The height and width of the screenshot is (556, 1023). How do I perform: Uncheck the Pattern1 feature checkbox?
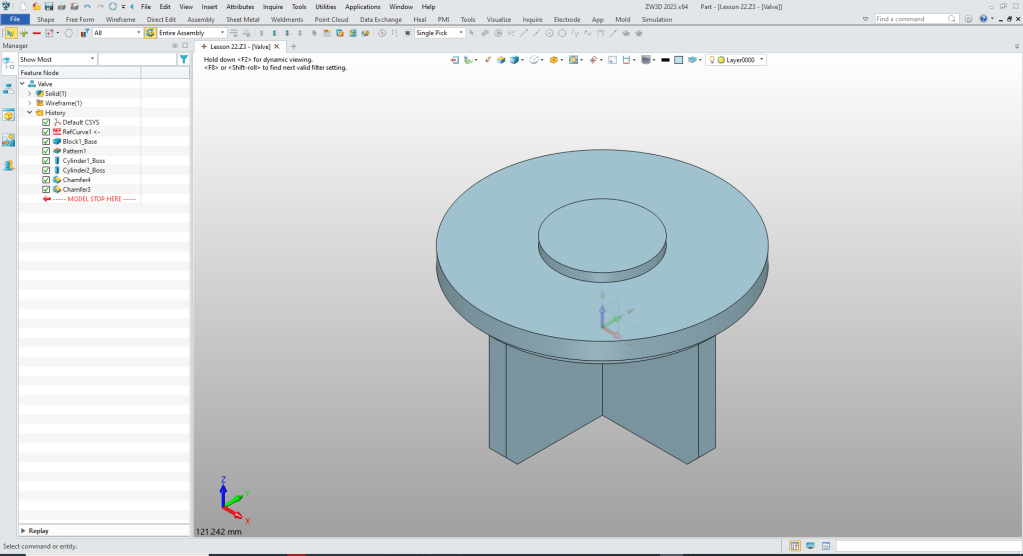click(x=46, y=151)
